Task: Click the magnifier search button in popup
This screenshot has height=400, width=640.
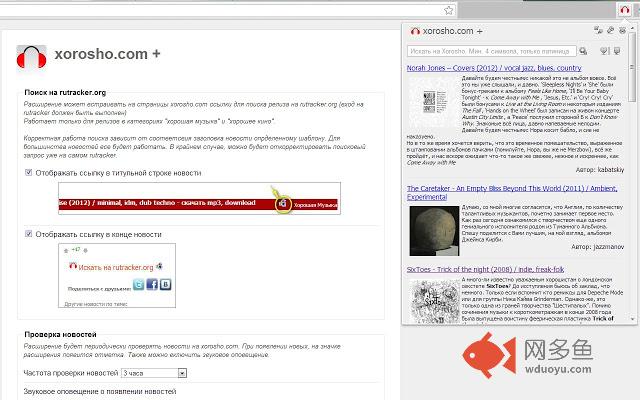Action: click(x=583, y=51)
